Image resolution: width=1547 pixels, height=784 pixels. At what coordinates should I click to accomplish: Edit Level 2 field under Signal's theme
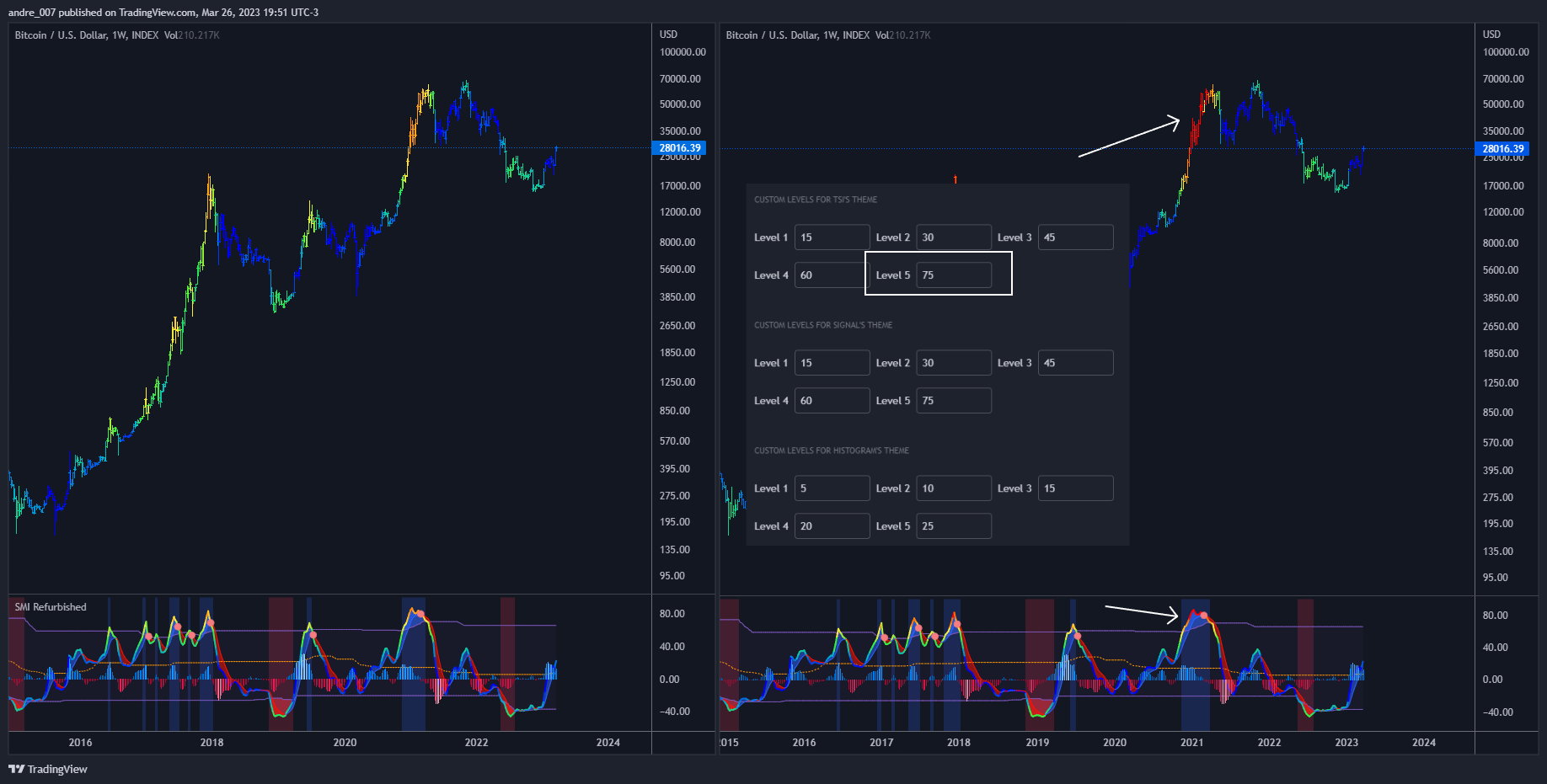(954, 363)
